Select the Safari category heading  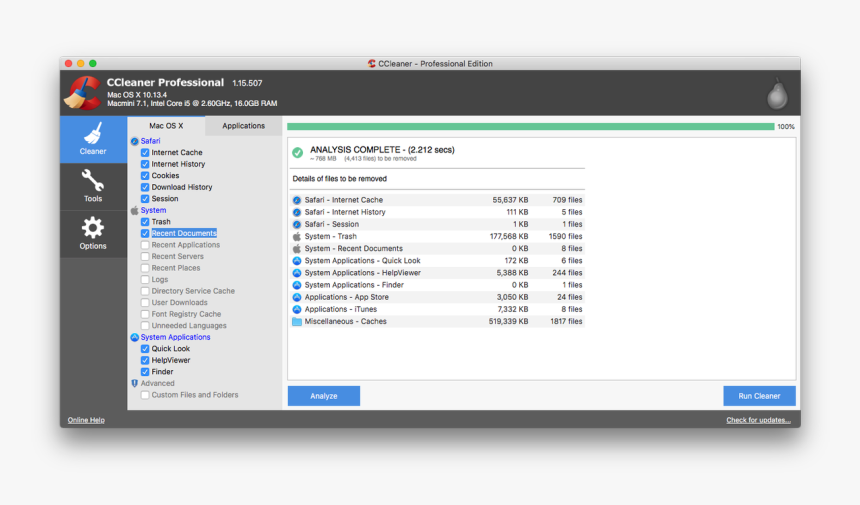(x=150, y=141)
